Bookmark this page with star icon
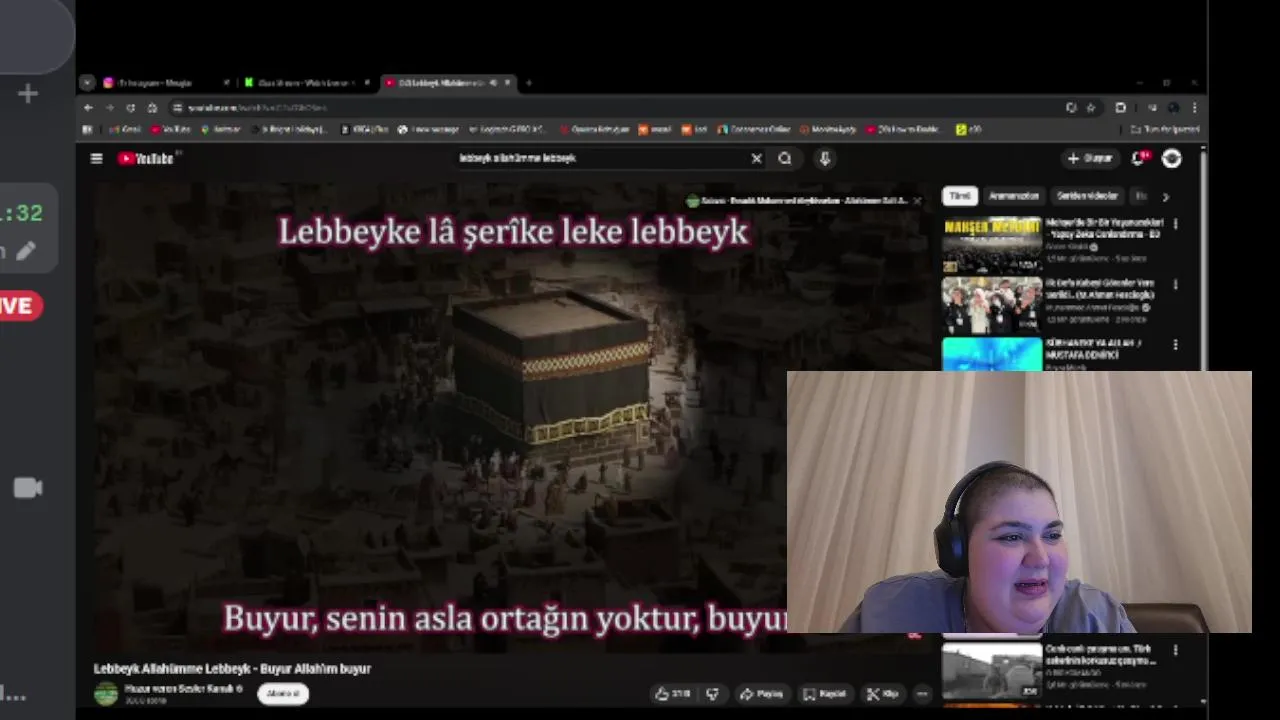Screen dimensions: 1280x720 tap(1091, 108)
